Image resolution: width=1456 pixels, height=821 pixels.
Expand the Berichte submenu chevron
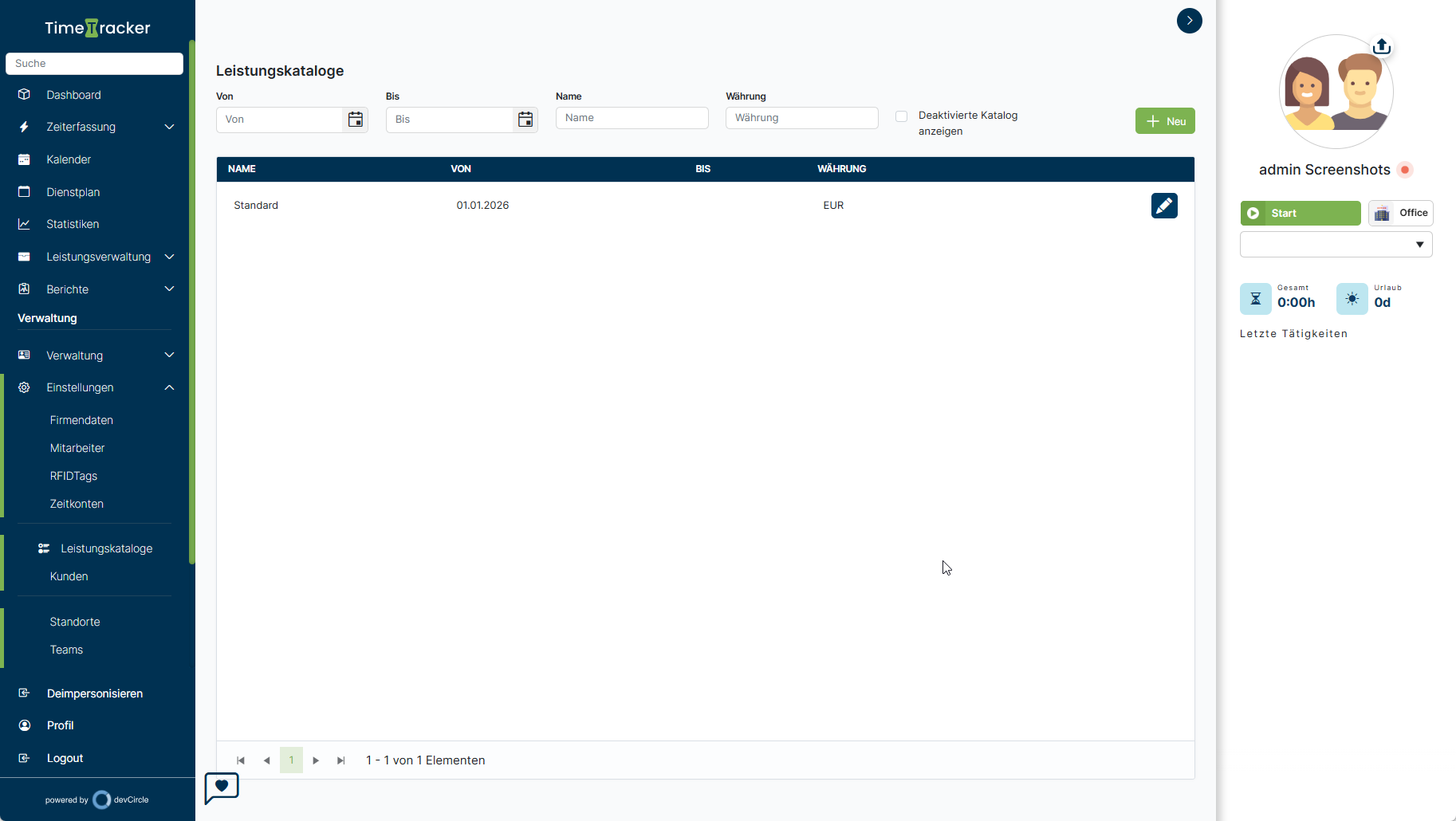point(169,289)
